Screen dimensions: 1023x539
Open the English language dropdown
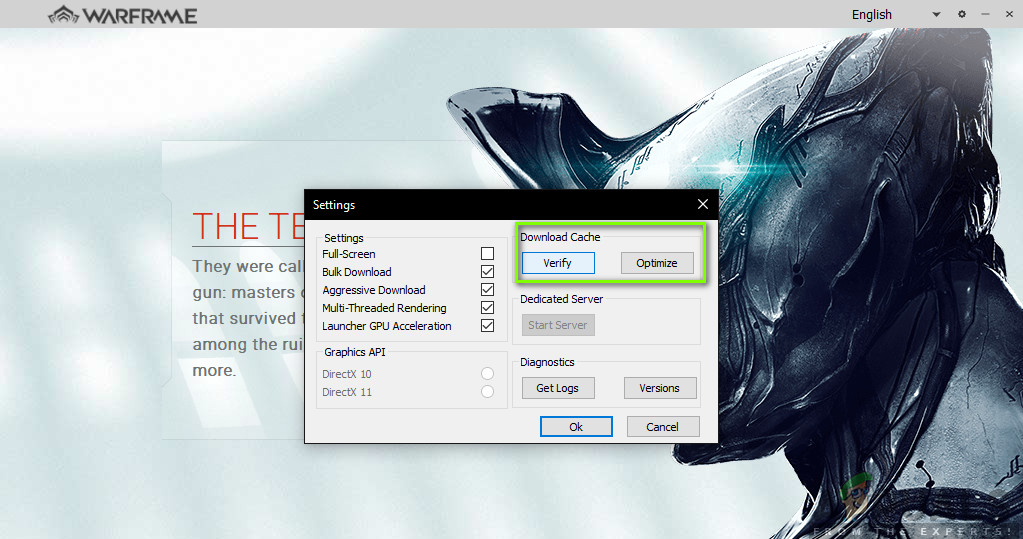coord(896,14)
